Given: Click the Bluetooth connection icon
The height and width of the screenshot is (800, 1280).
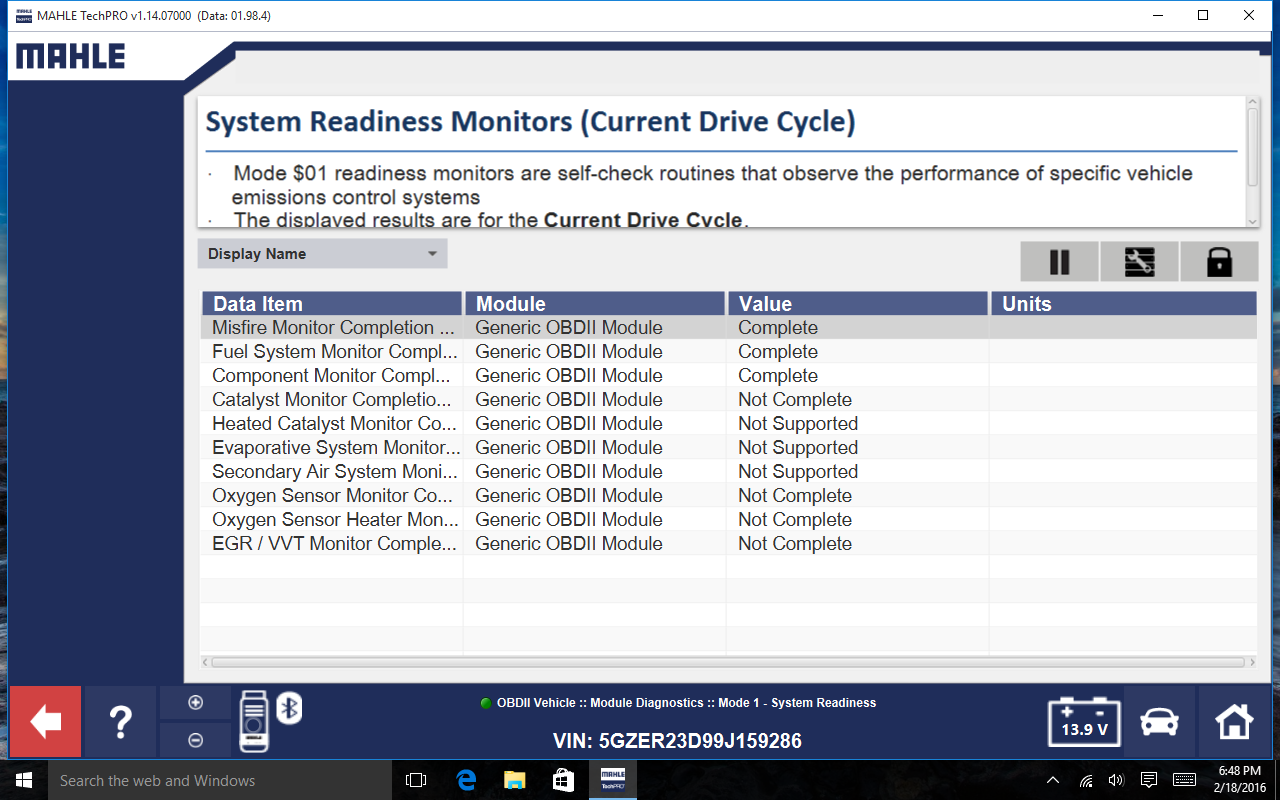Looking at the screenshot, I should click(x=289, y=708).
